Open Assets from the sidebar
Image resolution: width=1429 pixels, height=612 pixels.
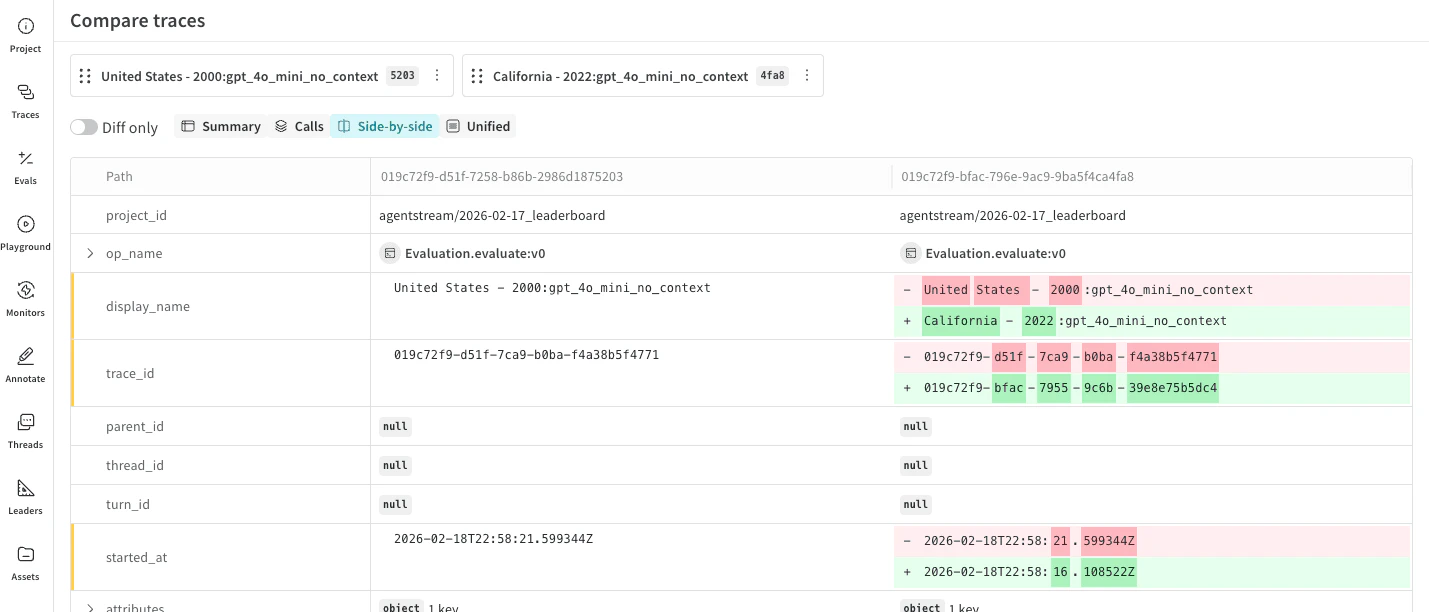[x=26, y=563]
